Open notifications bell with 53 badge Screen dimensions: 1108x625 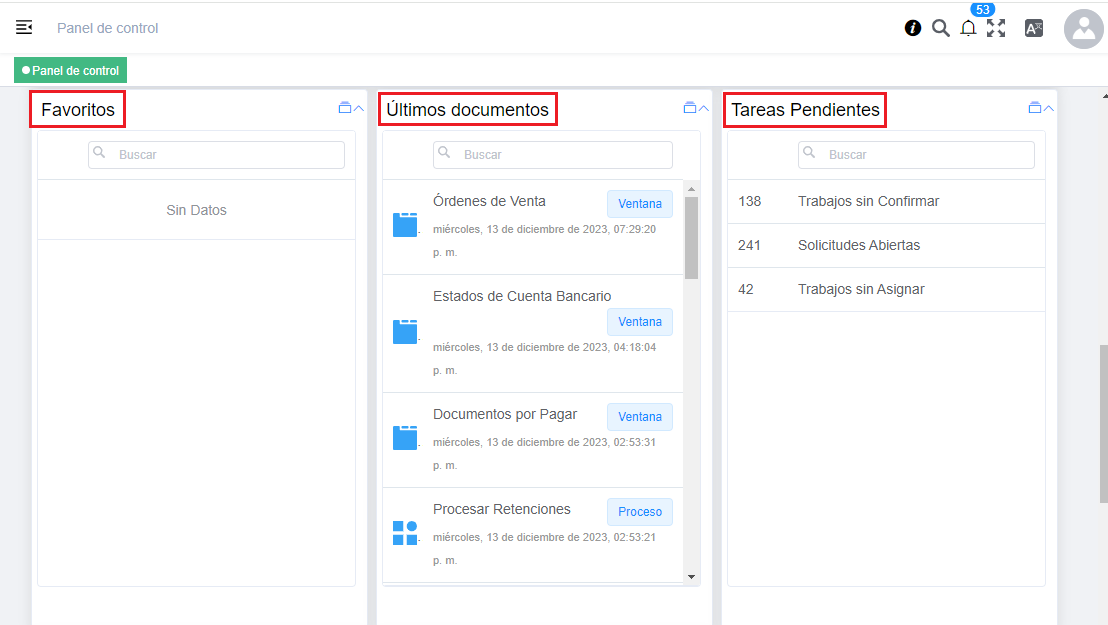(968, 28)
